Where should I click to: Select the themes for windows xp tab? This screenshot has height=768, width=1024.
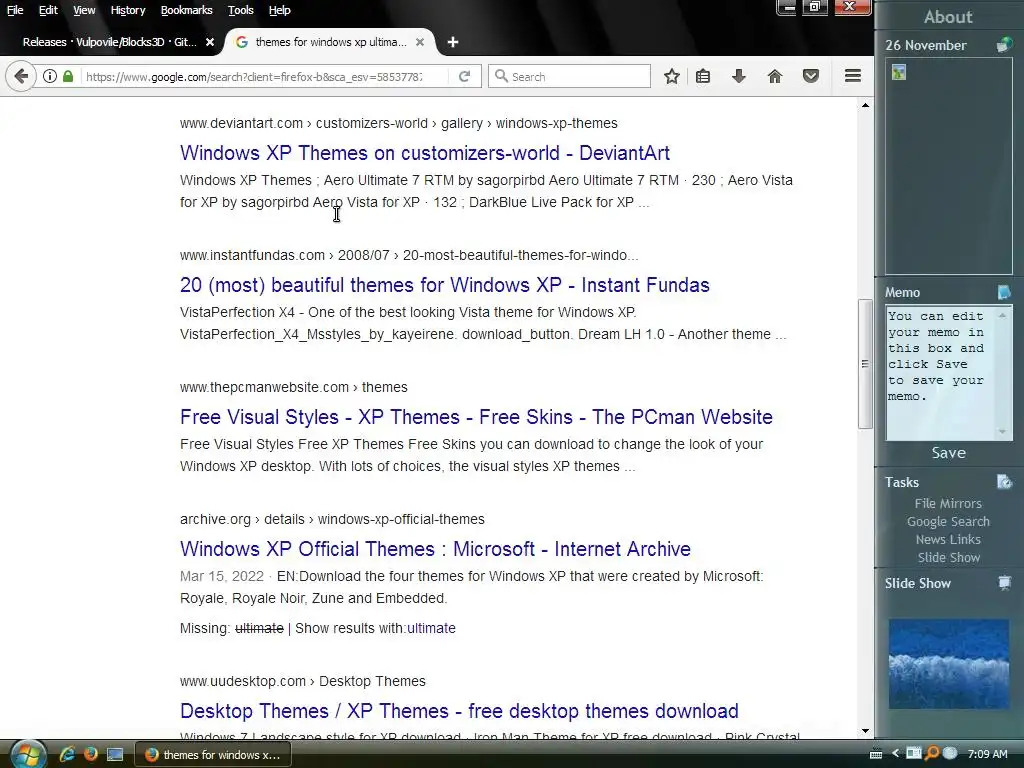tap(330, 42)
